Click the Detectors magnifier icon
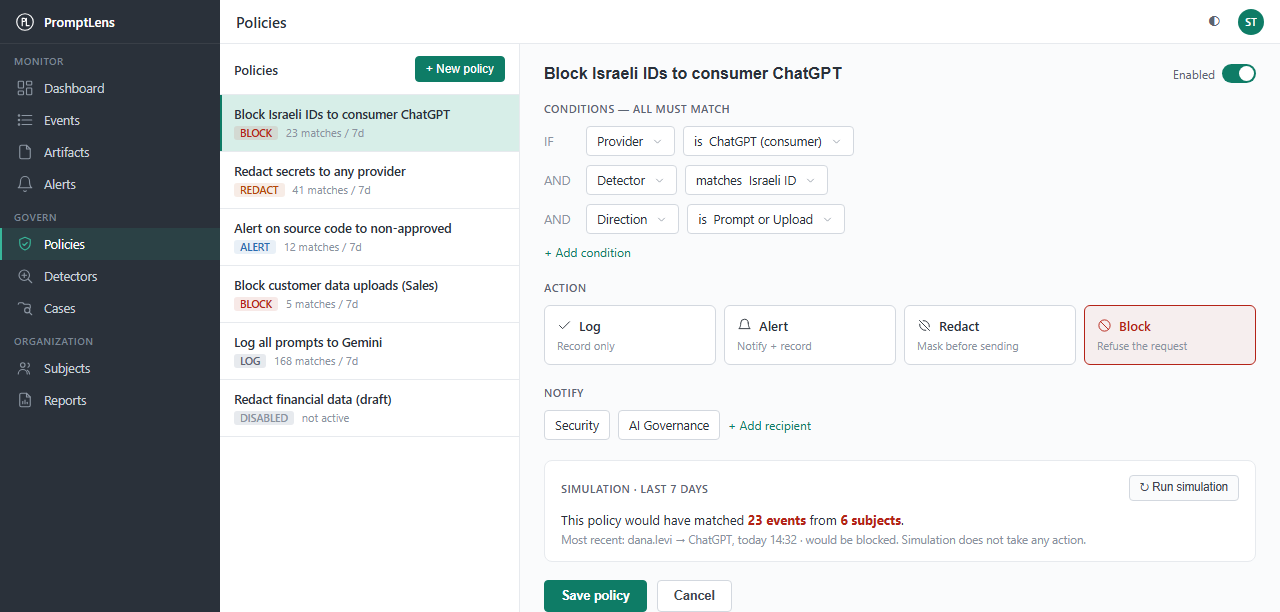Screen dimensions: 1280x612 (25, 276)
